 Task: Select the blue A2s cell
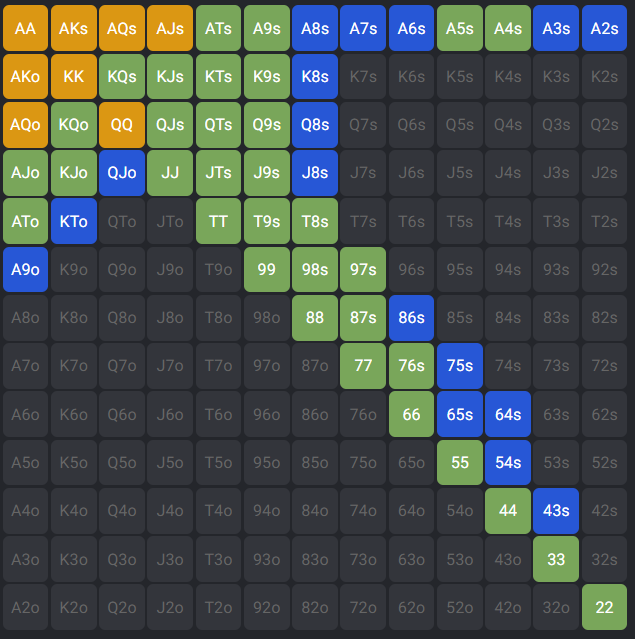tap(604, 28)
